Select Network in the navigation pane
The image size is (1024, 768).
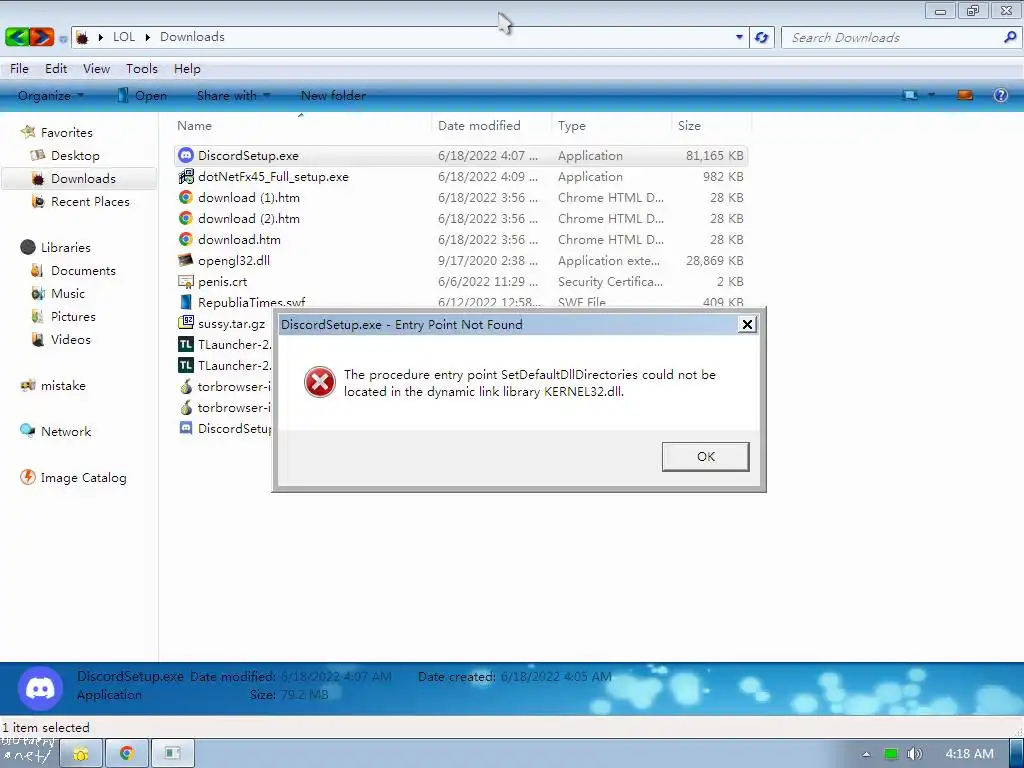tap(66, 432)
